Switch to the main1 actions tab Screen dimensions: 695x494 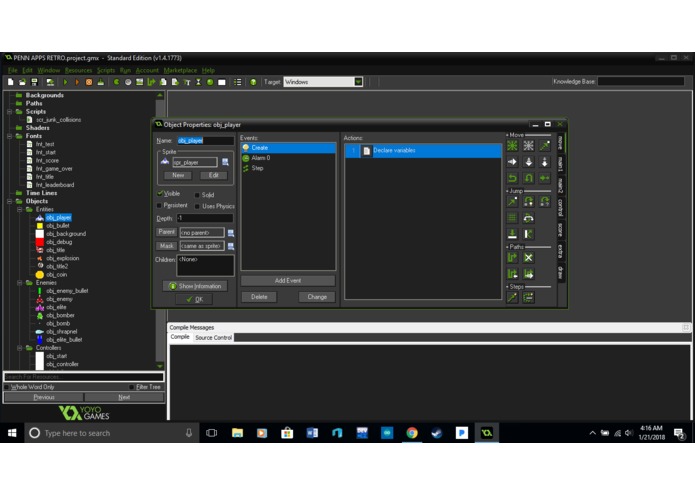561,164
